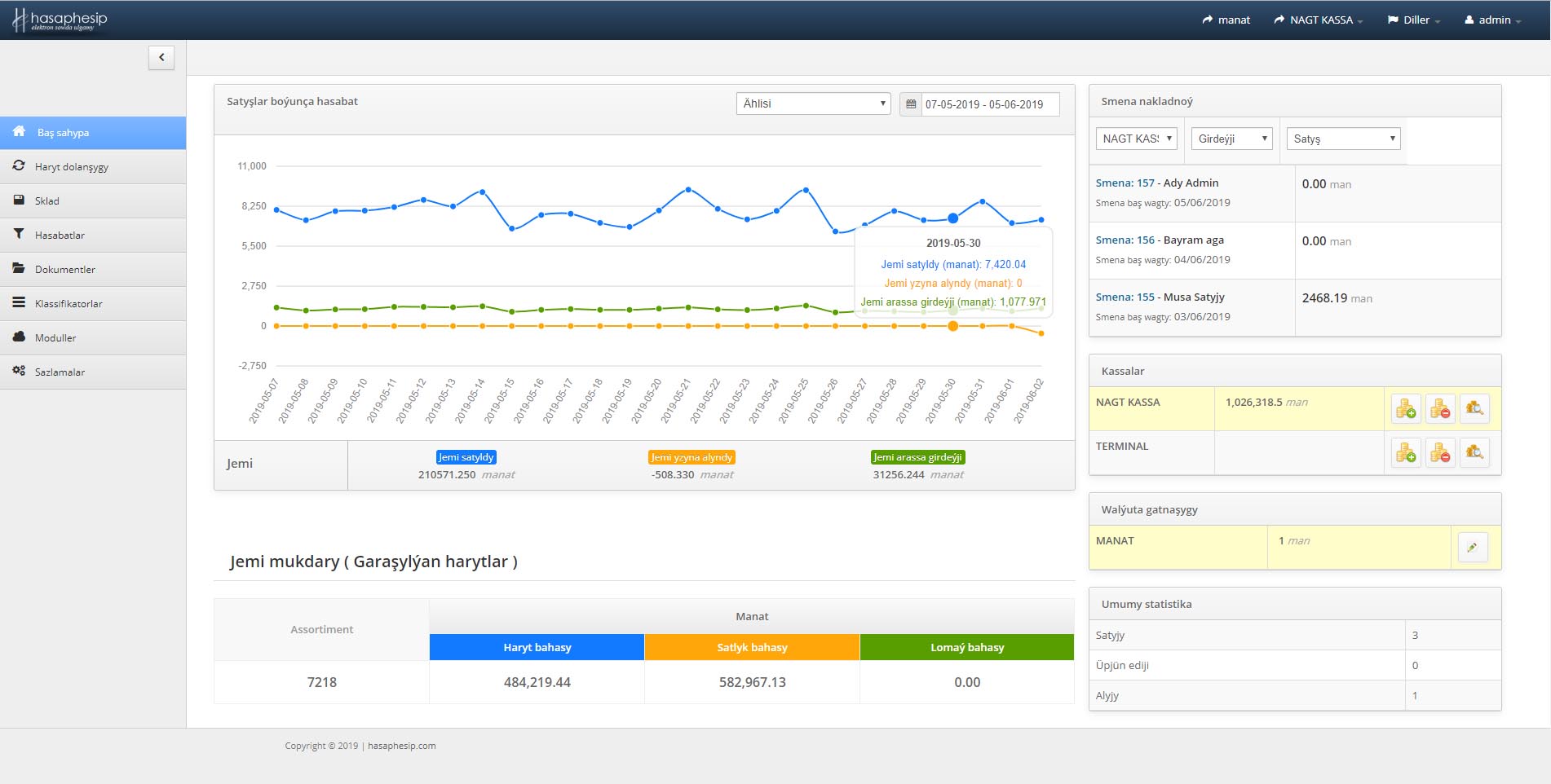Click the 2468.19 man shift amount
The width and height of the screenshot is (1551, 784).
[1337, 298]
